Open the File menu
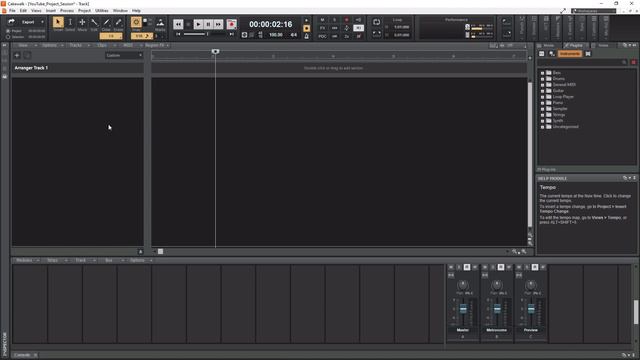Viewport: 640px width, 360px height. [12, 11]
